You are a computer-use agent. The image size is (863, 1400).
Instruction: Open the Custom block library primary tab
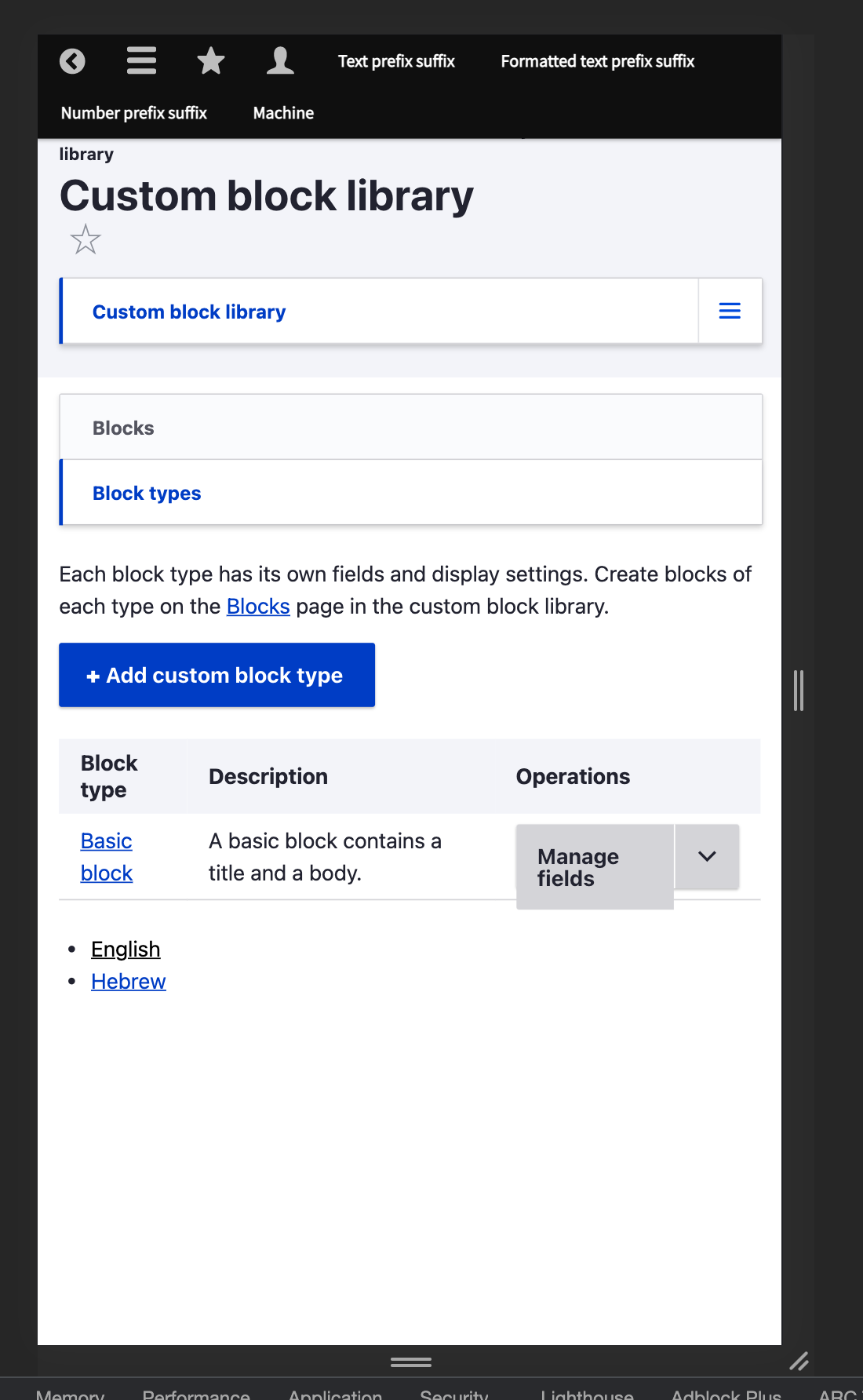tap(189, 312)
